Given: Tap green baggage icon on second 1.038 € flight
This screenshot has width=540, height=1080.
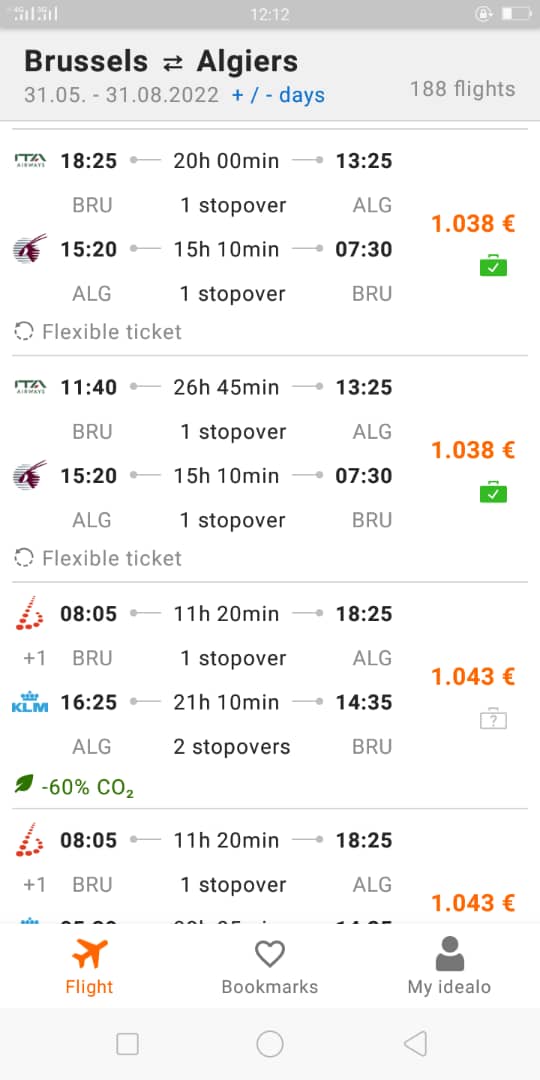Looking at the screenshot, I should (x=493, y=492).
